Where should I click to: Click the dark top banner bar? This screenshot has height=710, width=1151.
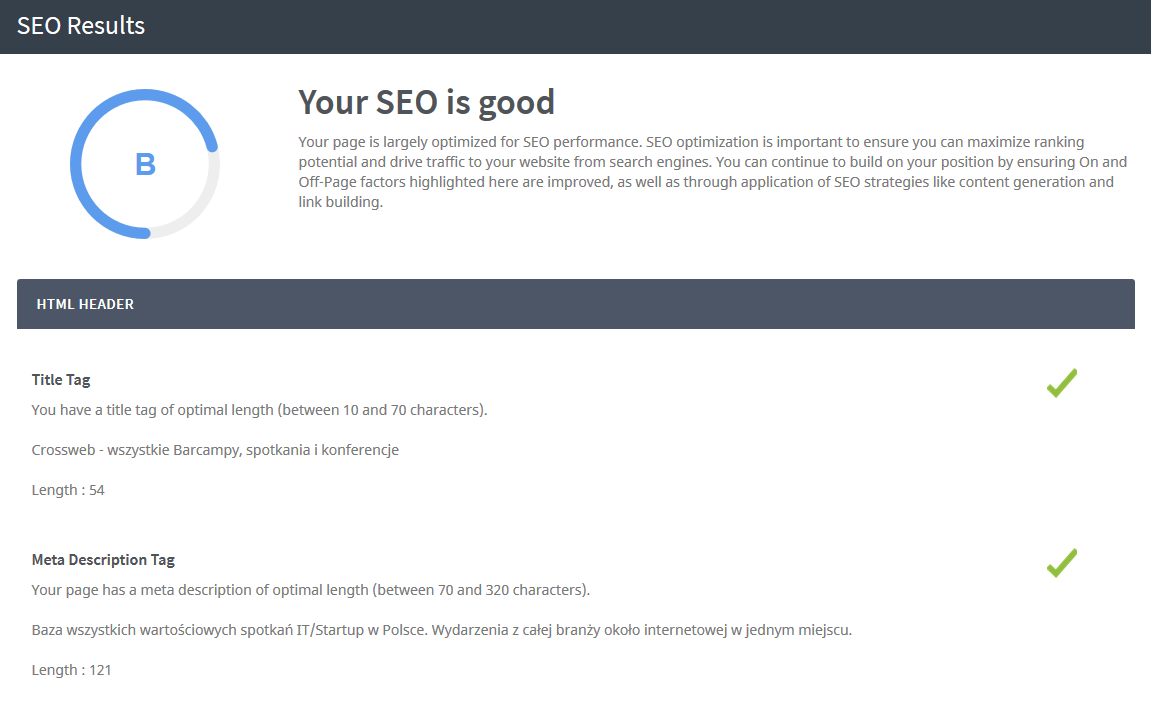(x=576, y=26)
